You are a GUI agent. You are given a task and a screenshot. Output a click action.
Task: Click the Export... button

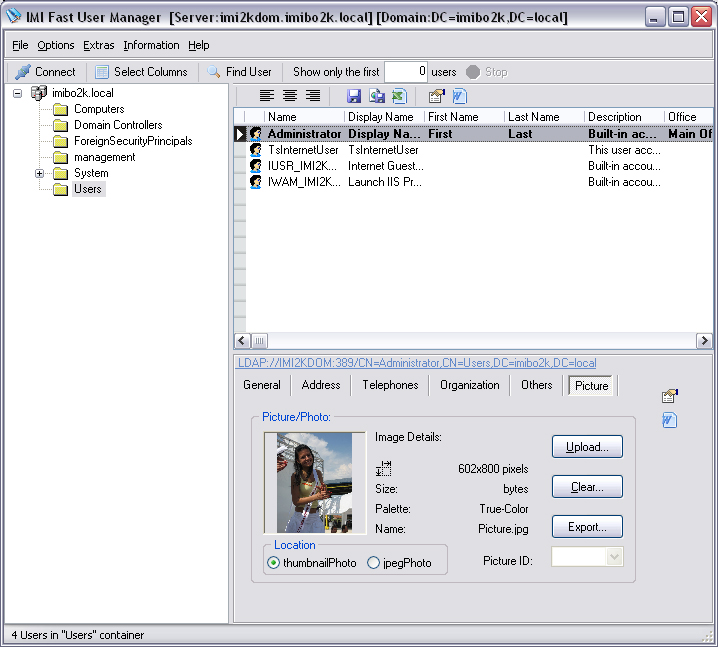pos(587,527)
